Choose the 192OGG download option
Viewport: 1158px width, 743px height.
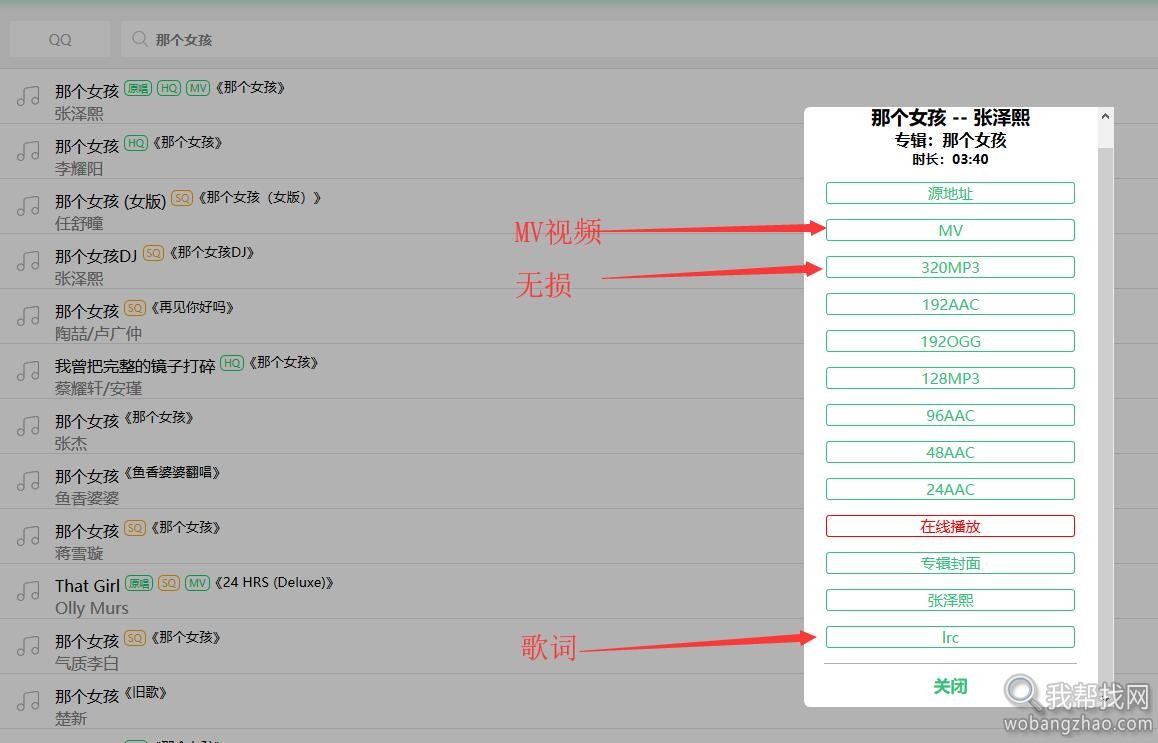950,341
